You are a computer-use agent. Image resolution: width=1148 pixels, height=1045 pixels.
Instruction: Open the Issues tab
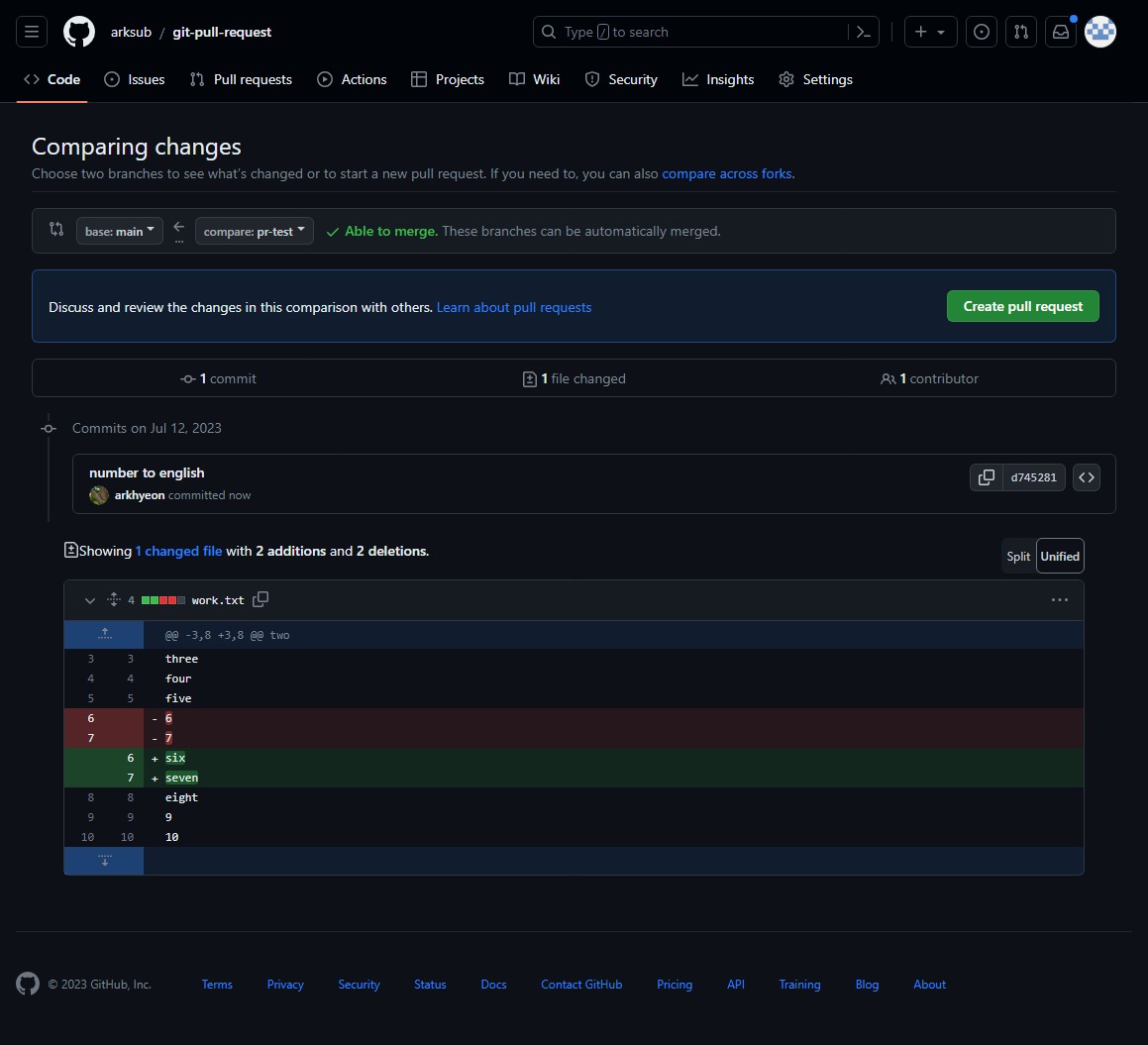pyautogui.click(x=135, y=79)
